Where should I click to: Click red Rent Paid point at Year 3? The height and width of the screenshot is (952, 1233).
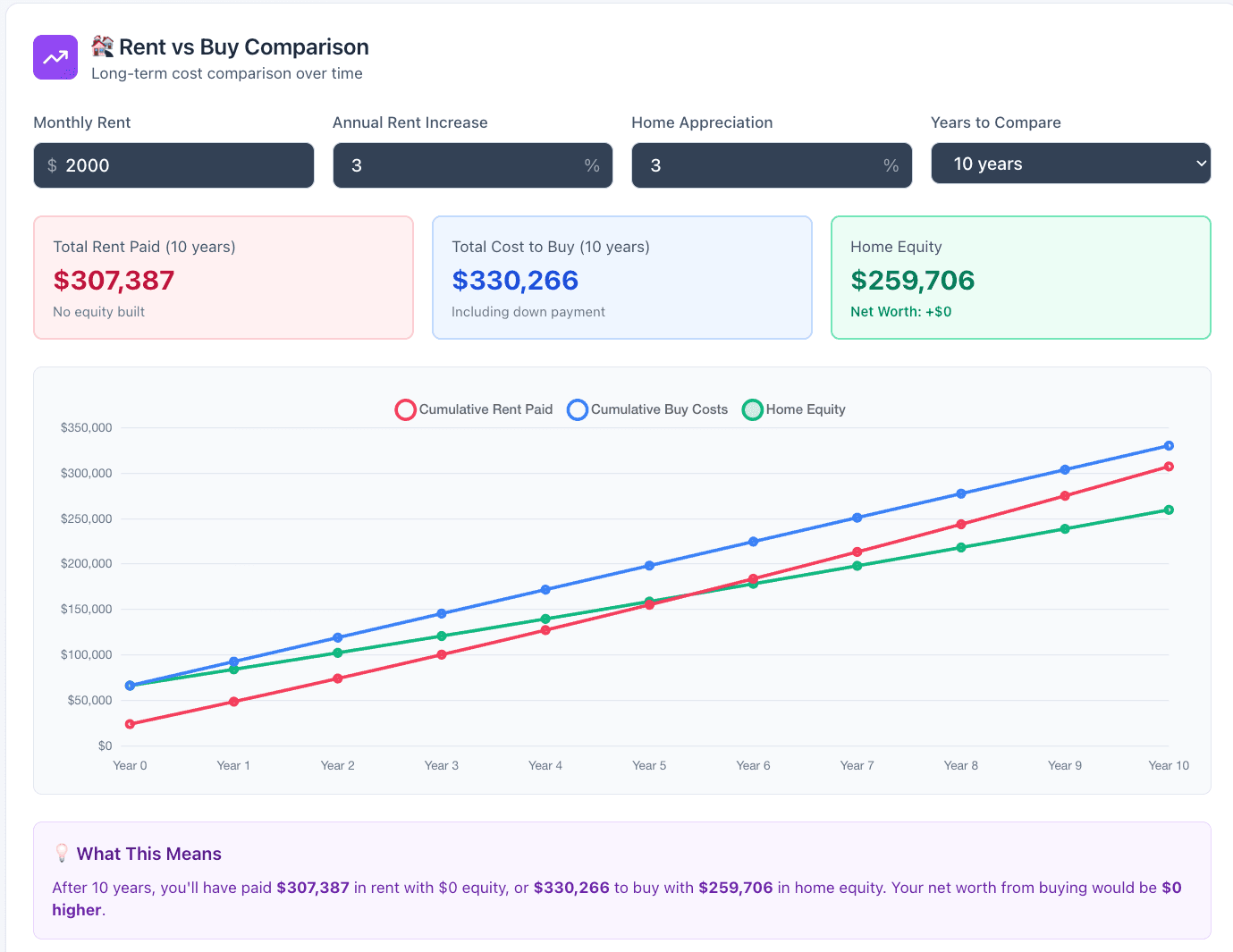[442, 654]
